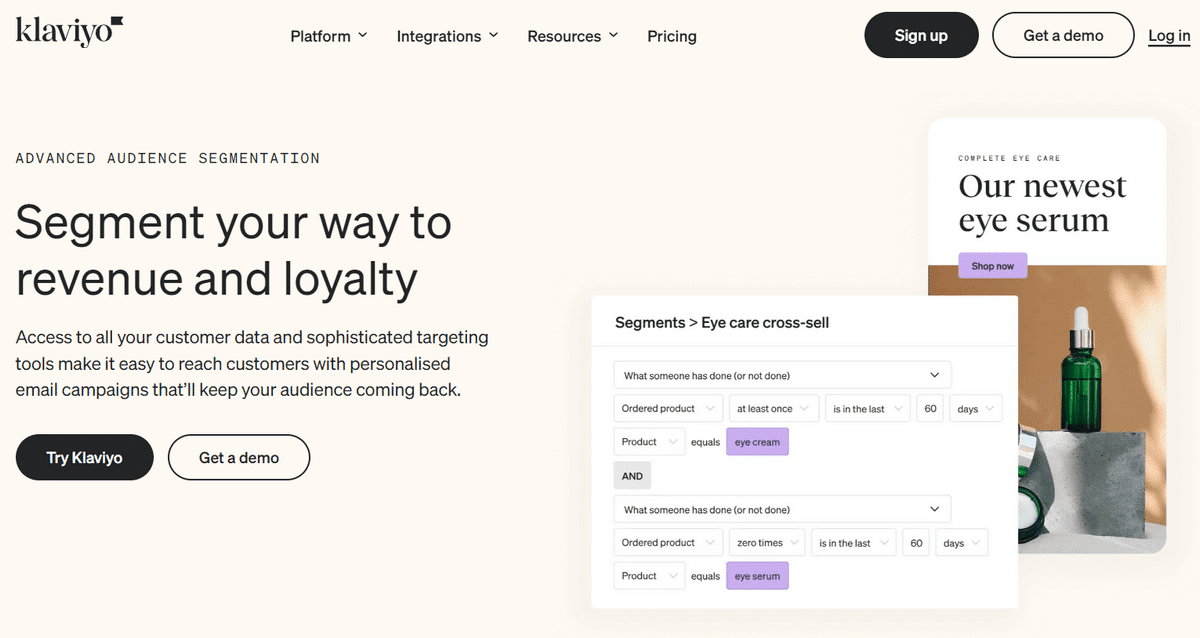Select the 'eye serum' purple tag
1200x638 pixels.
coord(757,576)
